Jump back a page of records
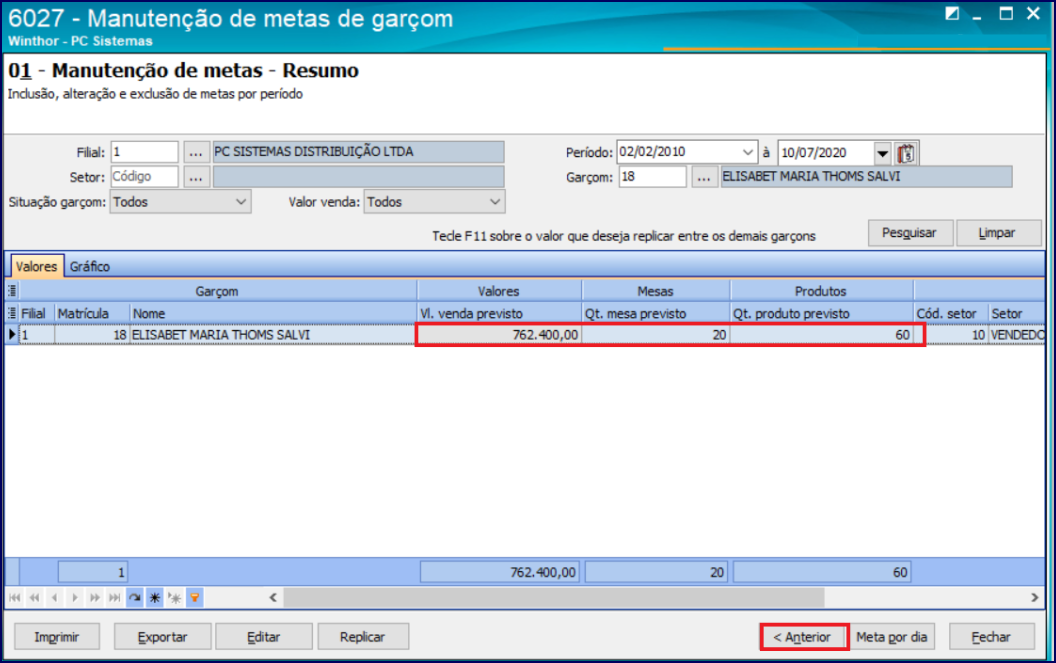 [34, 598]
